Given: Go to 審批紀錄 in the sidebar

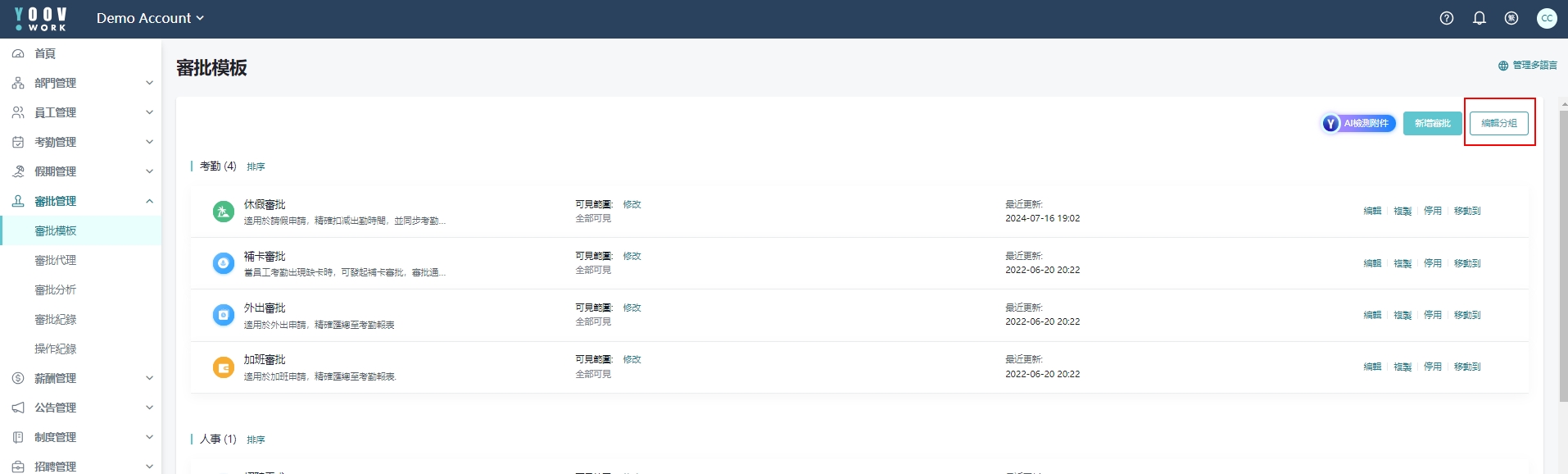Looking at the screenshot, I should (x=56, y=319).
